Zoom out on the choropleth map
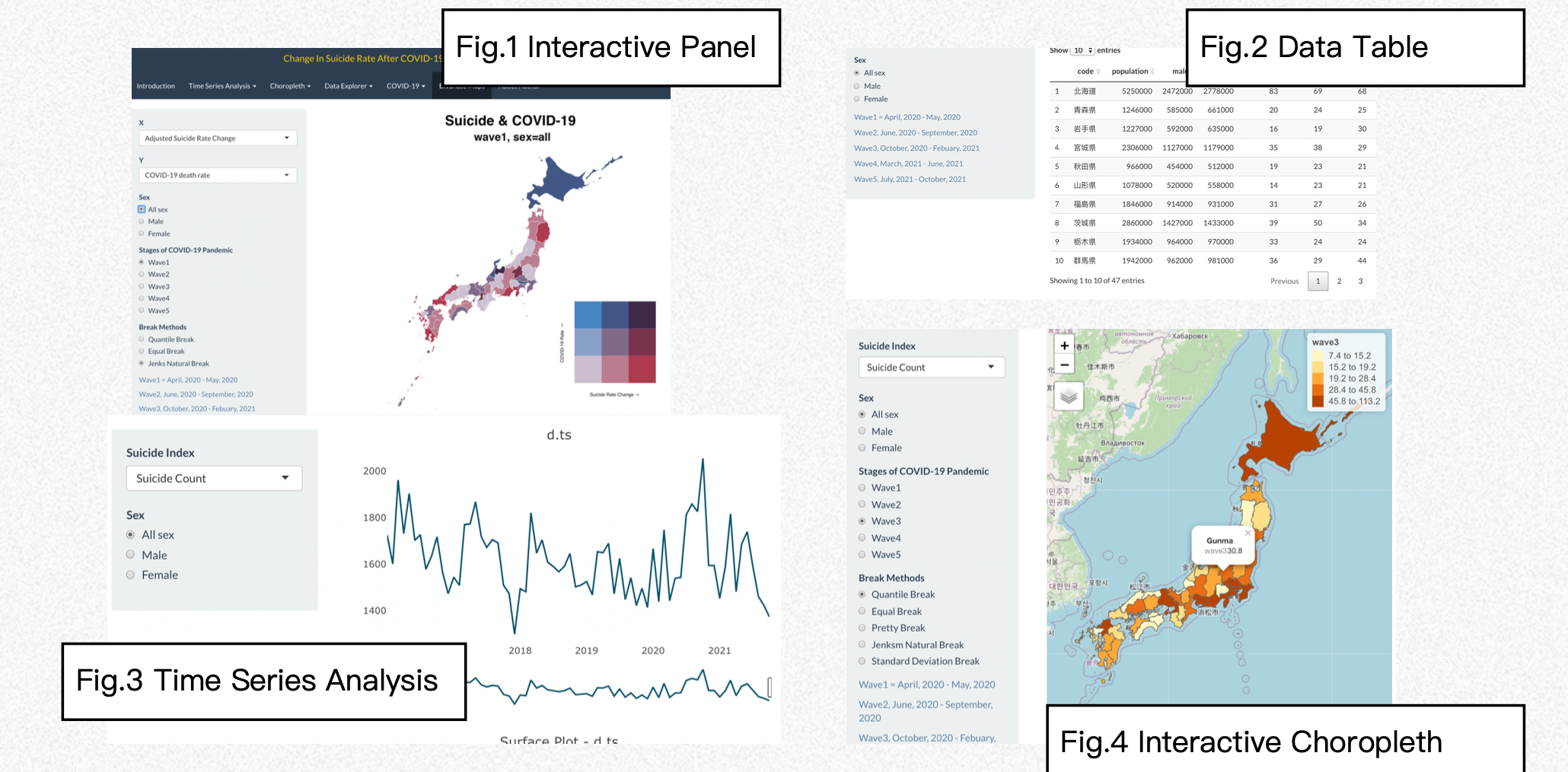The width and height of the screenshot is (1568, 772). pos(1064,365)
